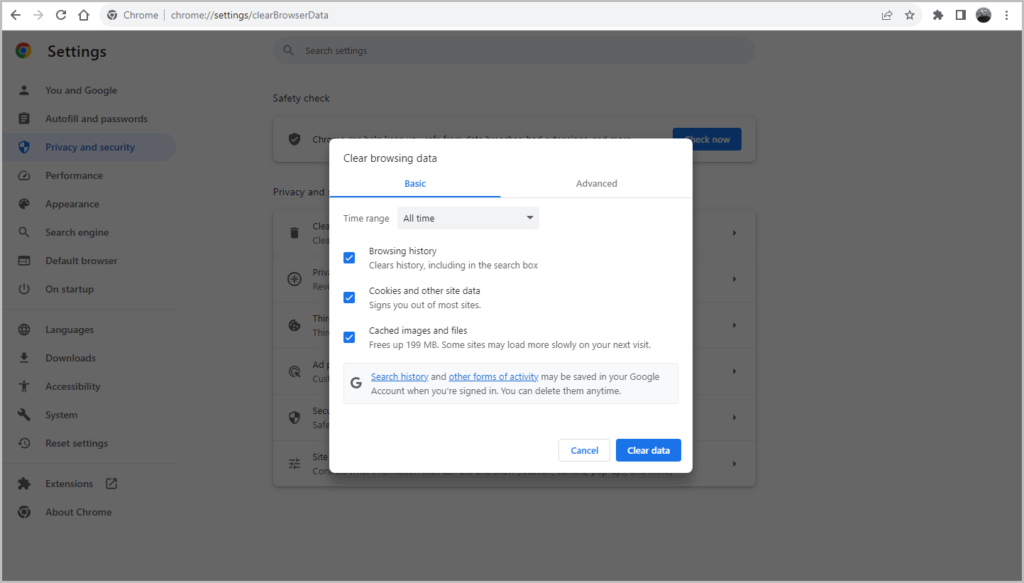Click the Safety check shield icon
Viewport: 1024px width, 583px height.
click(x=295, y=139)
